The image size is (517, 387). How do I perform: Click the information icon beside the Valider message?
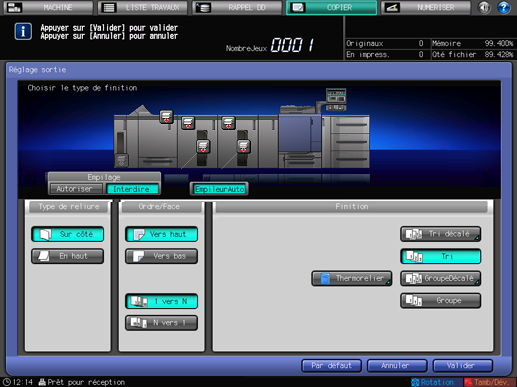coord(23,32)
